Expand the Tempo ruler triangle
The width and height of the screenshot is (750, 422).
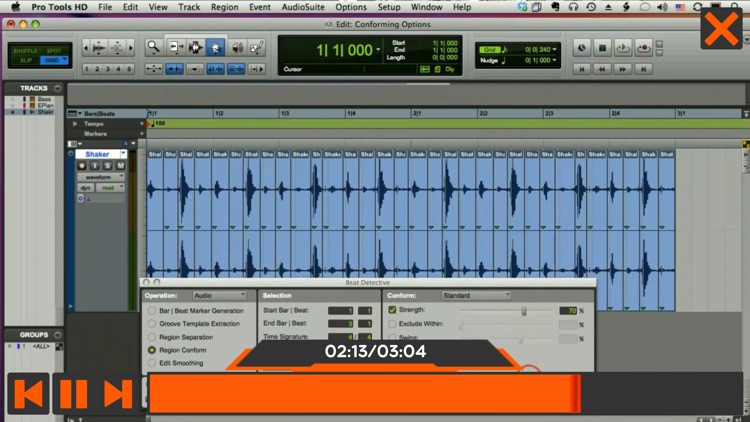coord(75,123)
